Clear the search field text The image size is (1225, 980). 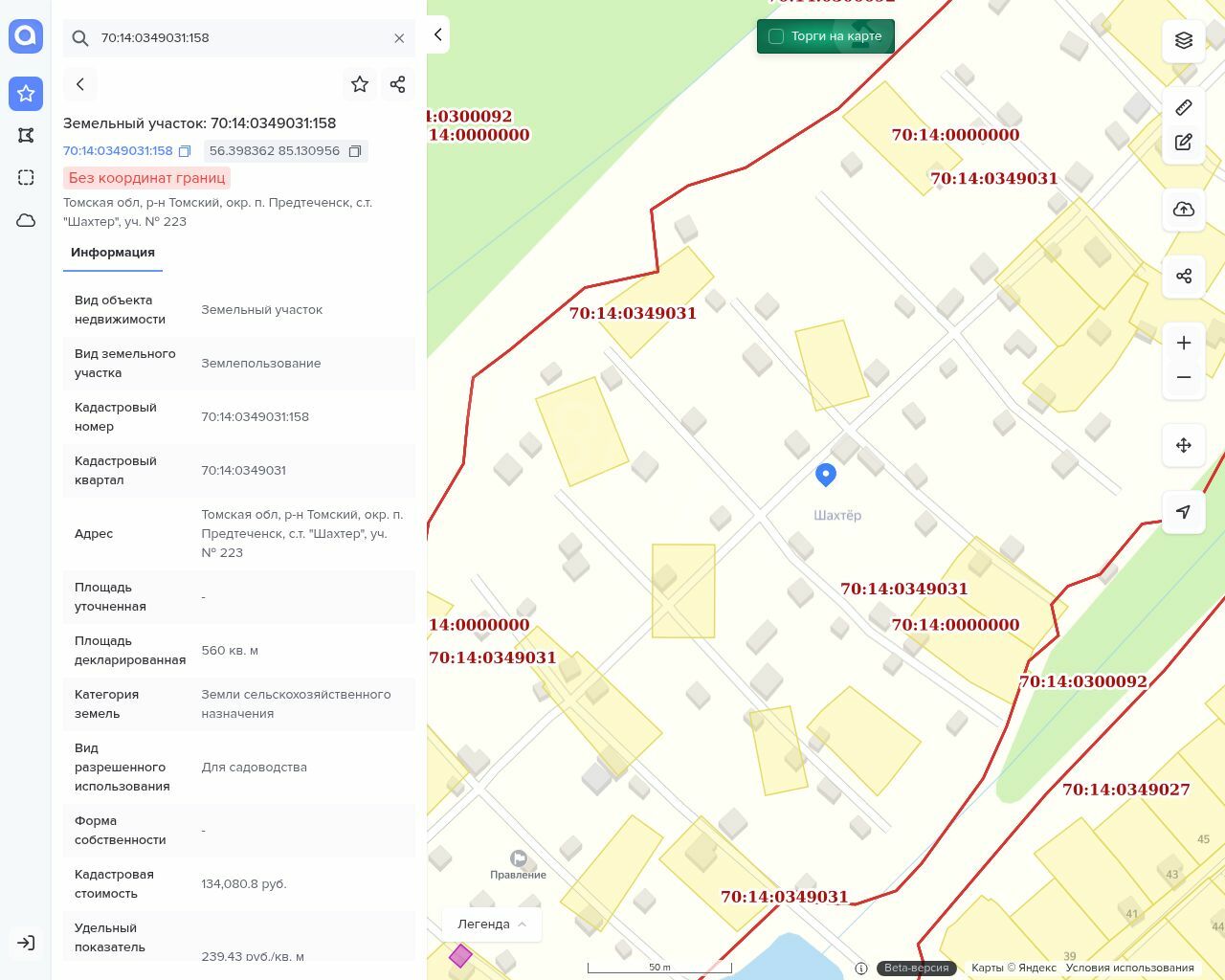[x=399, y=38]
